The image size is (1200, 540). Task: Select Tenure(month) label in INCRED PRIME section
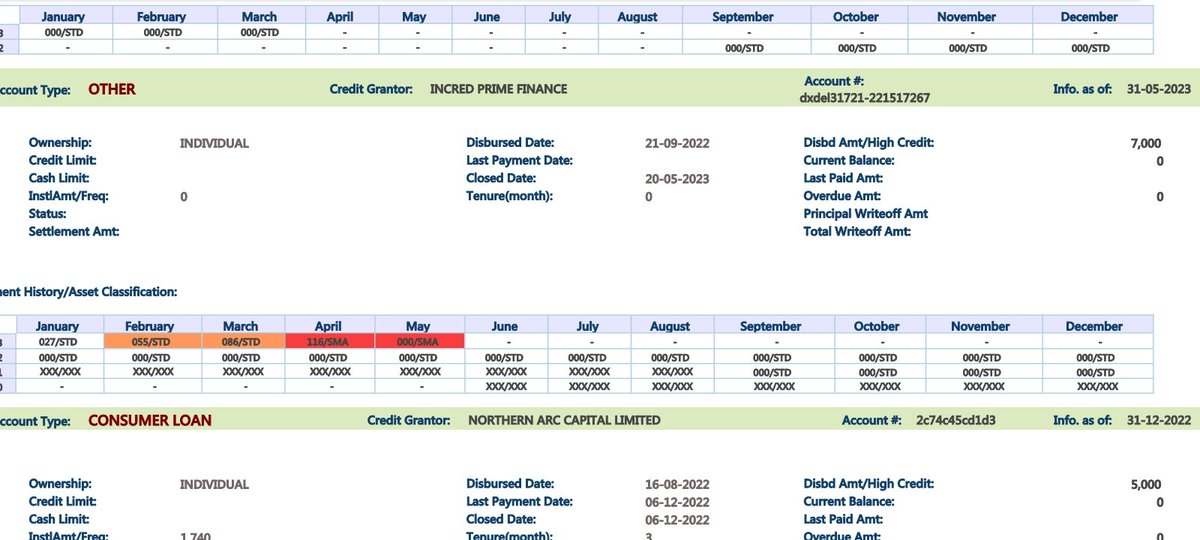click(x=509, y=196)
